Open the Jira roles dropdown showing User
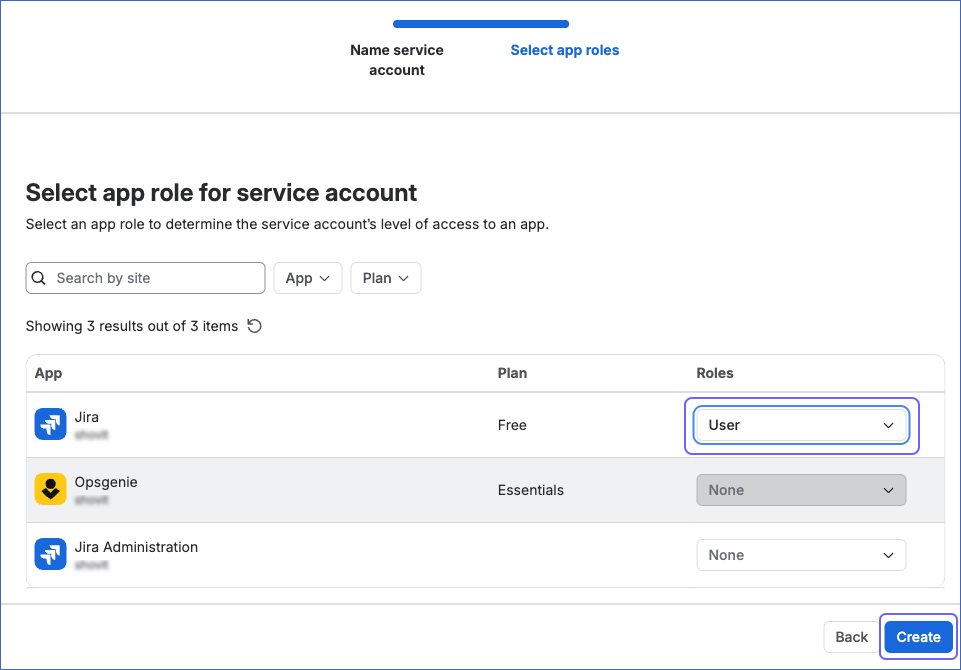This screenshot has width=961, height=670. pos(801,425)
